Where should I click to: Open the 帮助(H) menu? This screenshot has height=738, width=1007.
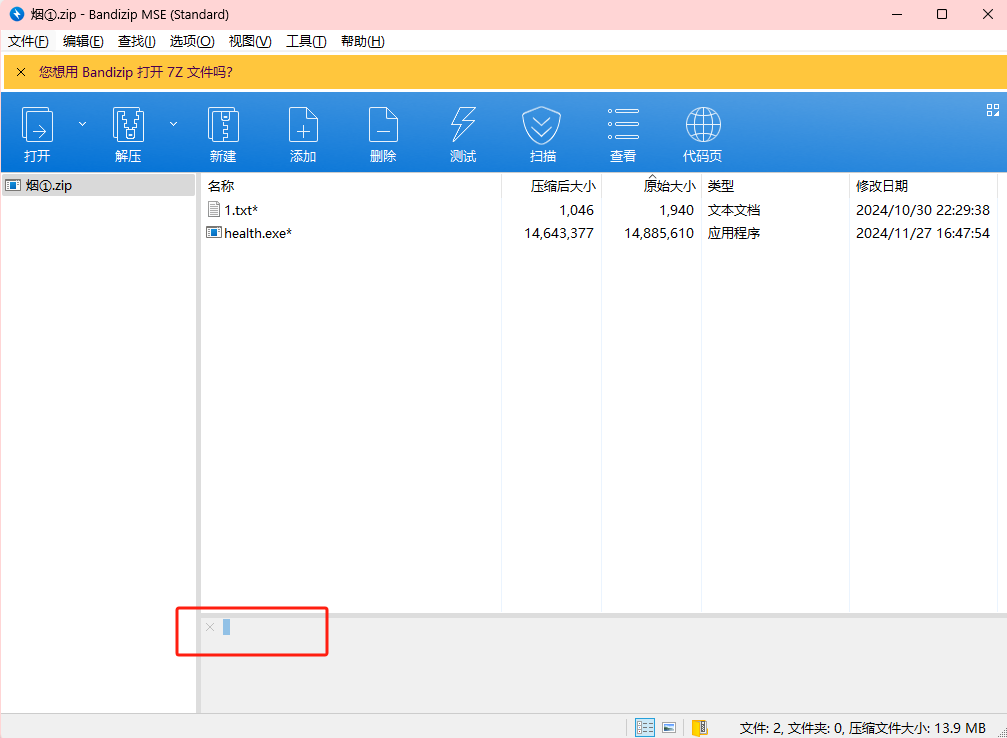[363, 41]
